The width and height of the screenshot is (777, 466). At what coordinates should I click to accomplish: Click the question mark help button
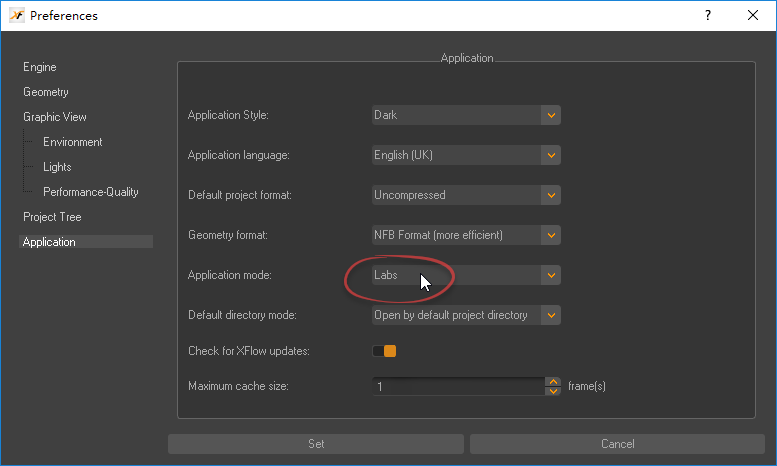pyautogui.click(x=708, y=15)
